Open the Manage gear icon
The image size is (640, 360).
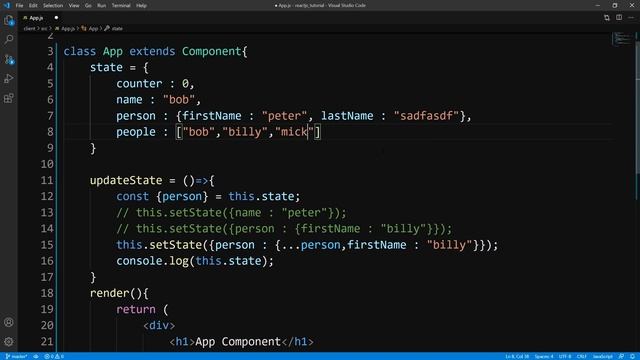9,341
